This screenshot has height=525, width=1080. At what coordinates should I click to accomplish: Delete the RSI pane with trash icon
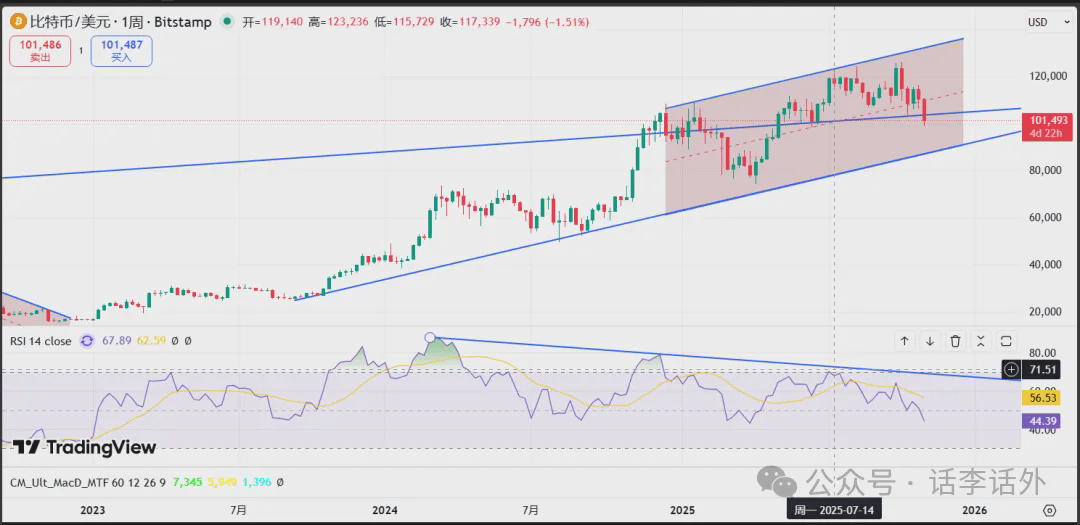tap(955, 341)
